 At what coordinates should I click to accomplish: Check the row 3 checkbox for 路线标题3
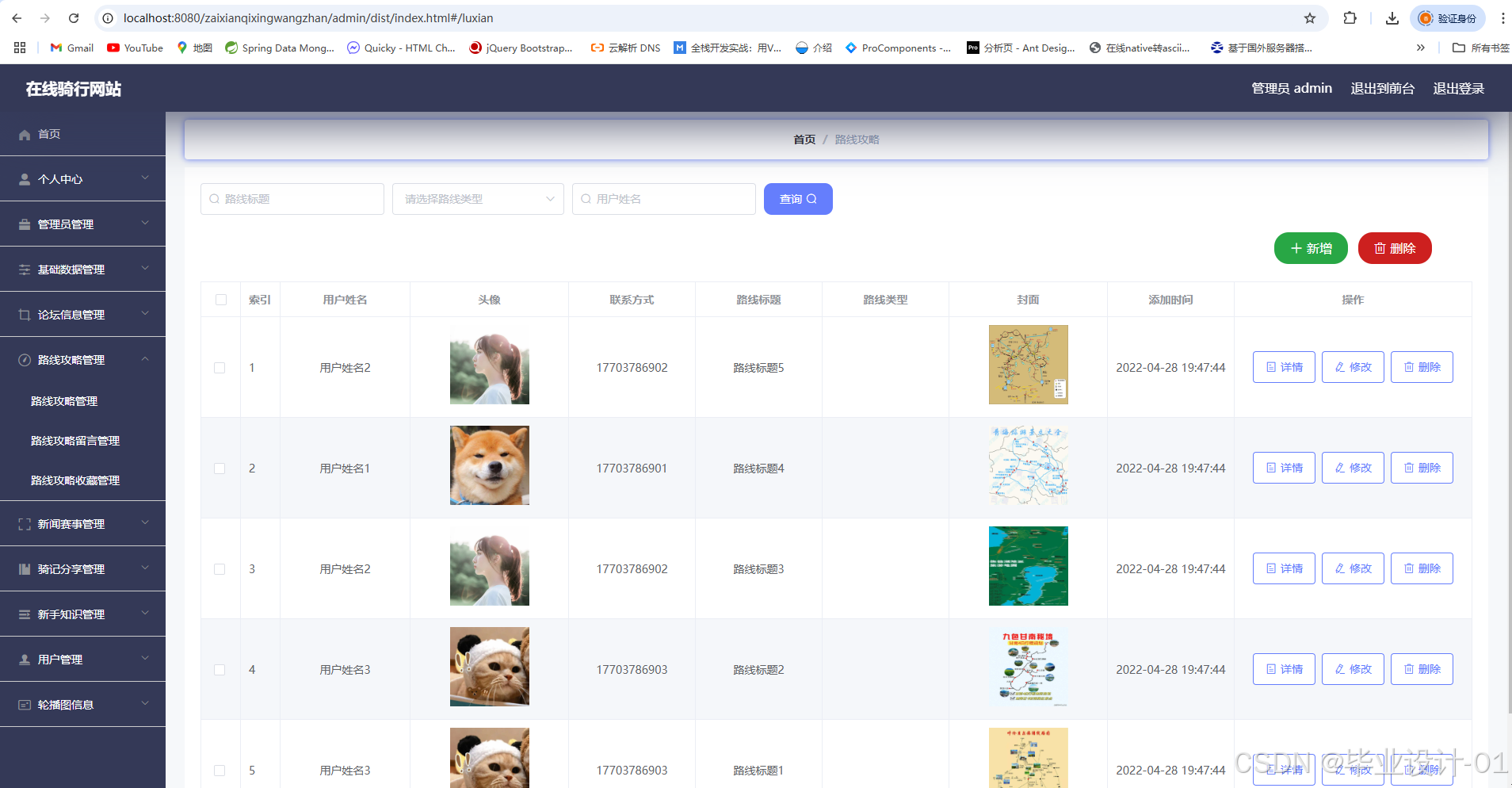pos(220,569)
